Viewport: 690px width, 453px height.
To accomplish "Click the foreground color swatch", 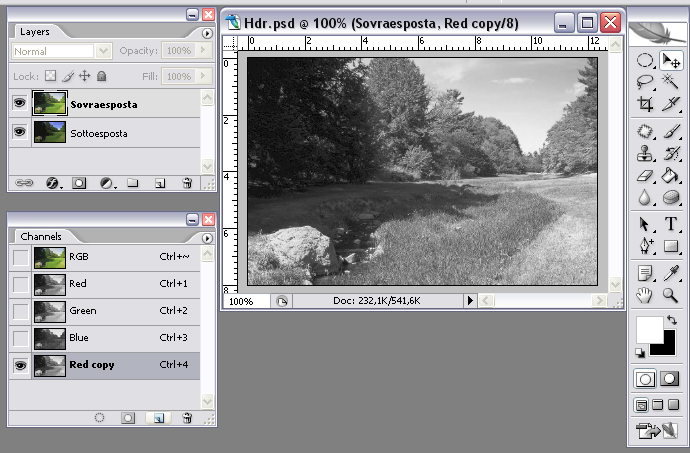I will click(649, 327).
